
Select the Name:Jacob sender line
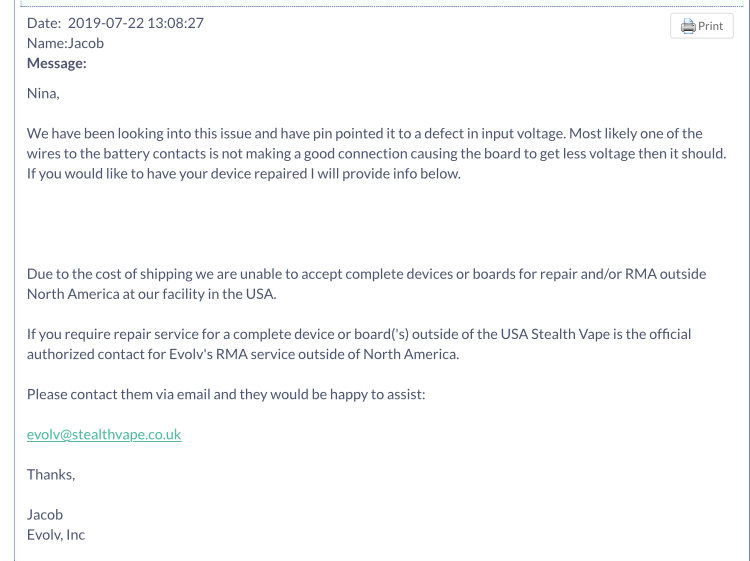[x=65, y=43]
